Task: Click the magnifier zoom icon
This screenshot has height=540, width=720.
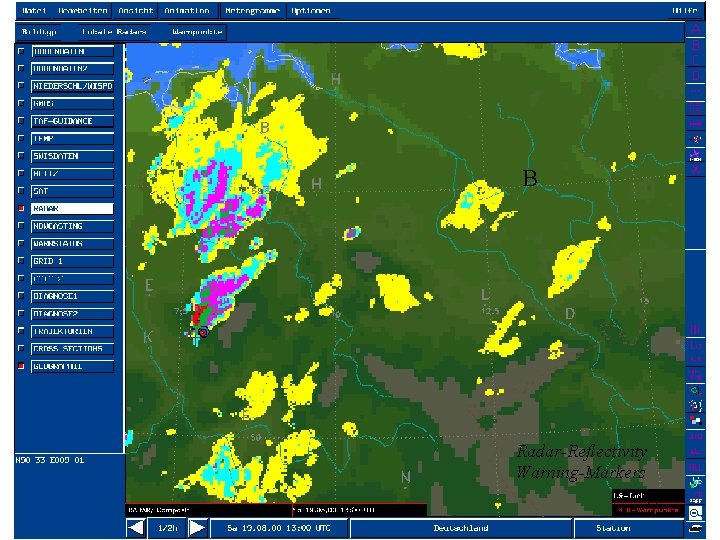Action: (x=696, y=513)
